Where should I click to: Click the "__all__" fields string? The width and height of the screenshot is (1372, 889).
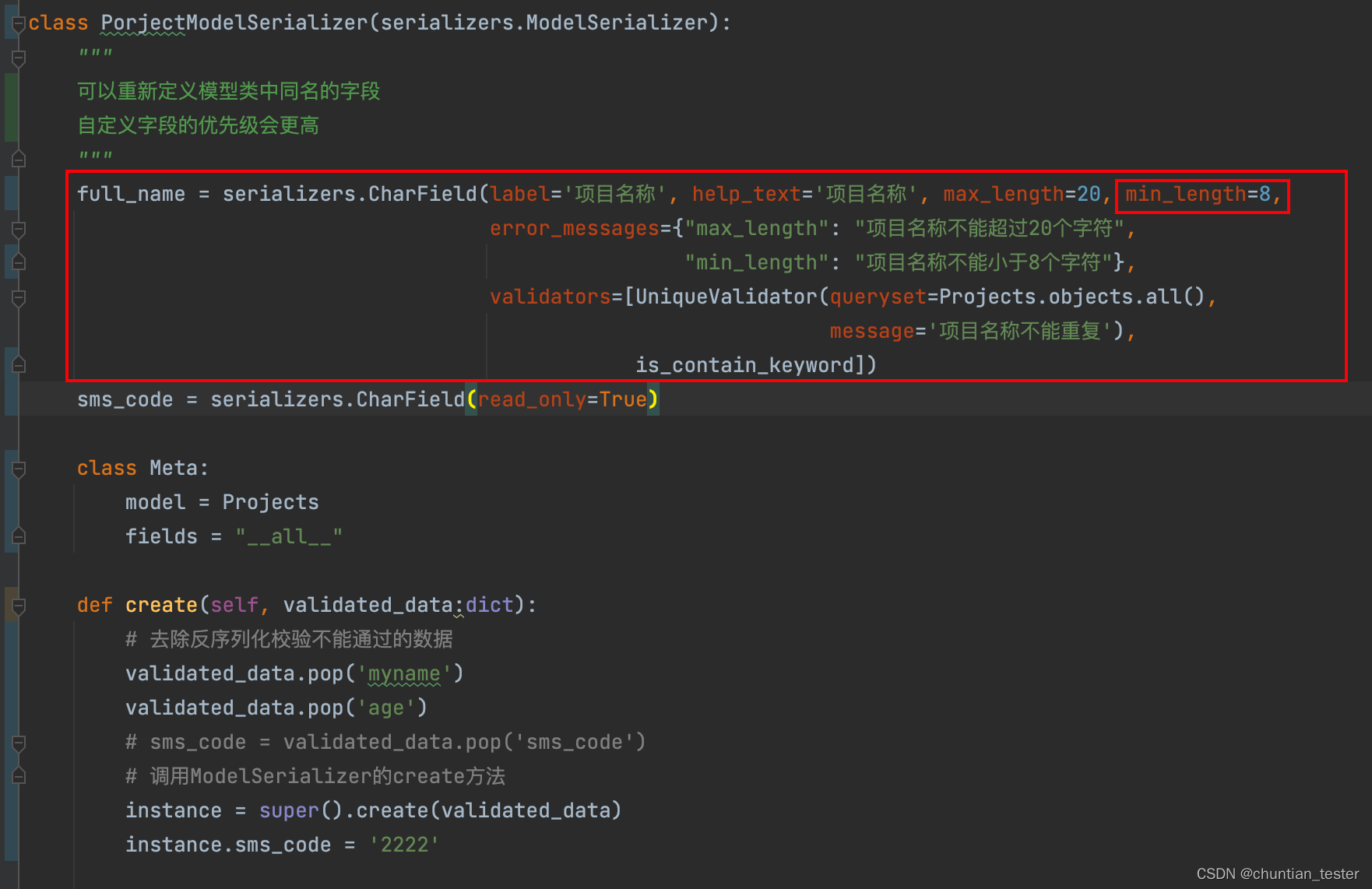point(289,536)
